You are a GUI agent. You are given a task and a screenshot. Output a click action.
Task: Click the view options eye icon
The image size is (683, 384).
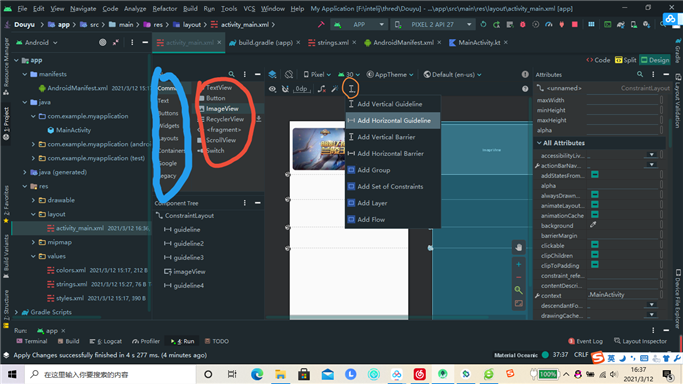(x=272, y=89)
